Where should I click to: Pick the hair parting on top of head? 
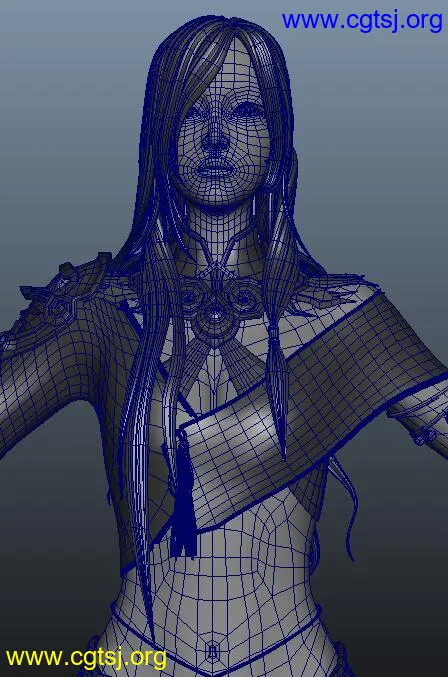tap(232, 32)
